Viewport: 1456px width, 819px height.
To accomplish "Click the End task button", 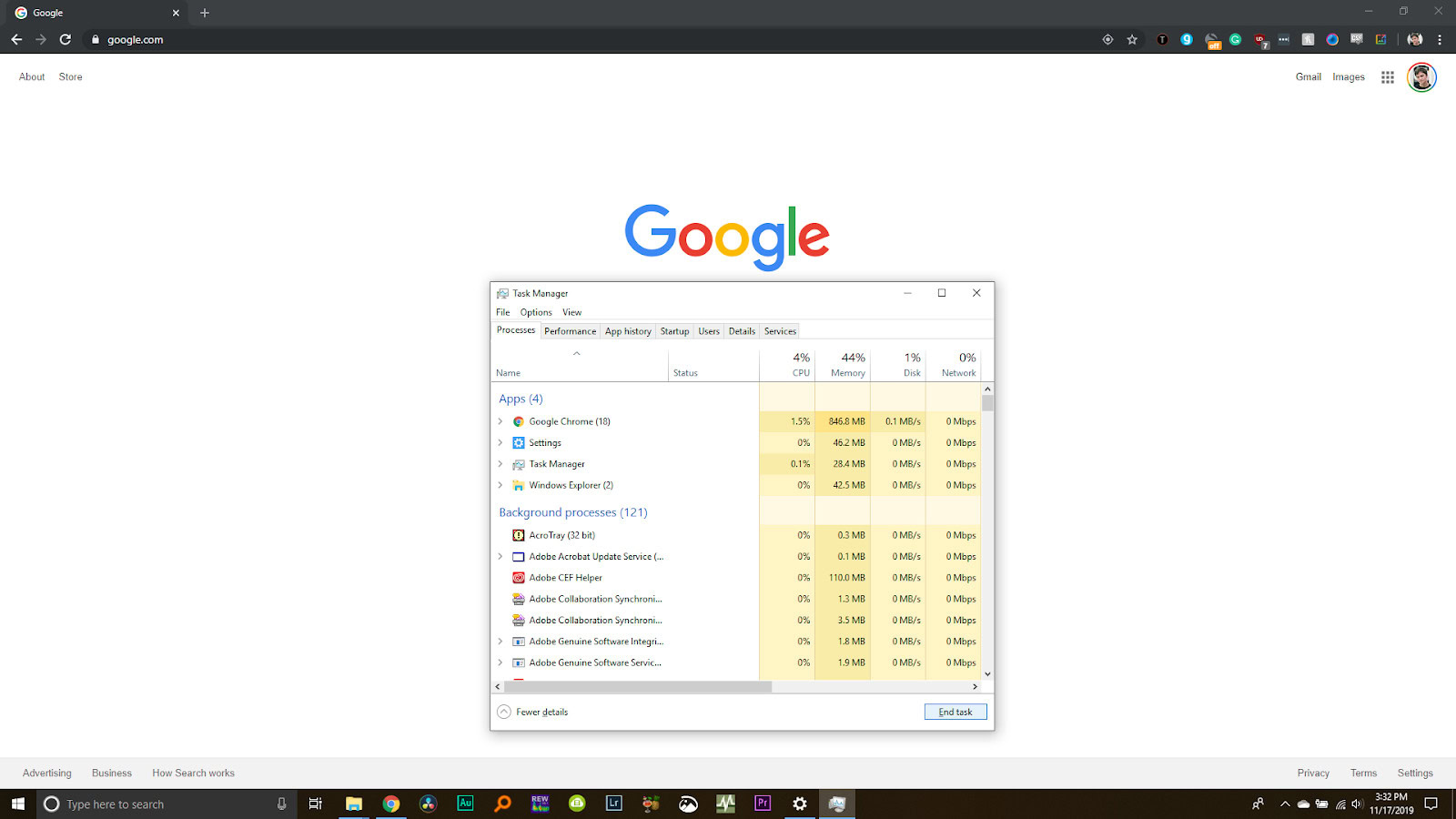I will pyautogui.click(x=955, y=712).
